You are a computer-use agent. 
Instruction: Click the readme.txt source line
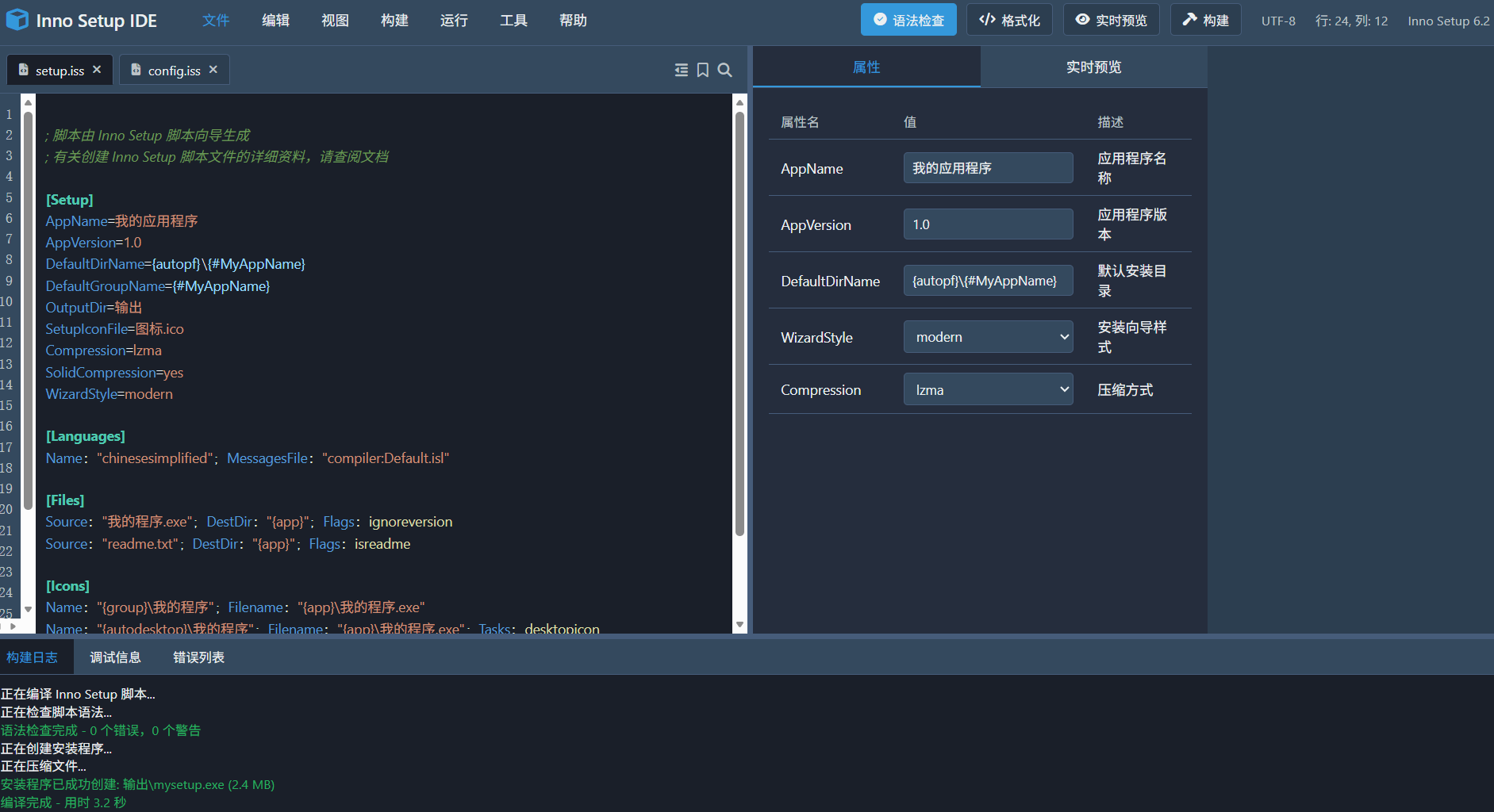point(228,544)
